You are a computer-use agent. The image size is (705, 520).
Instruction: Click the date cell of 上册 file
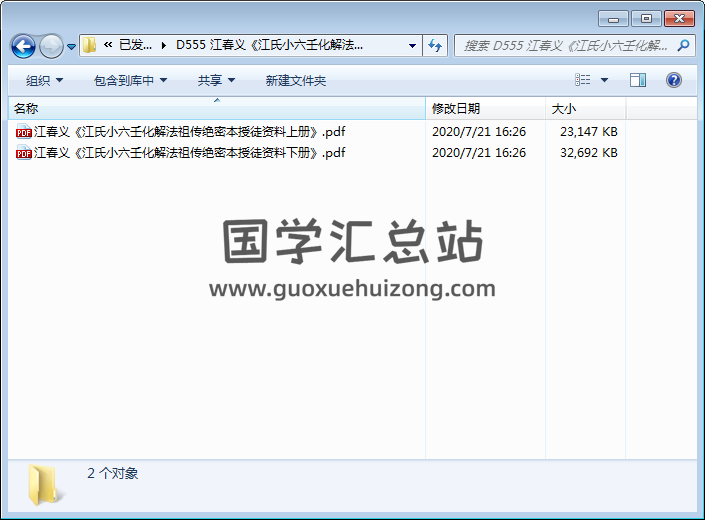479,132
